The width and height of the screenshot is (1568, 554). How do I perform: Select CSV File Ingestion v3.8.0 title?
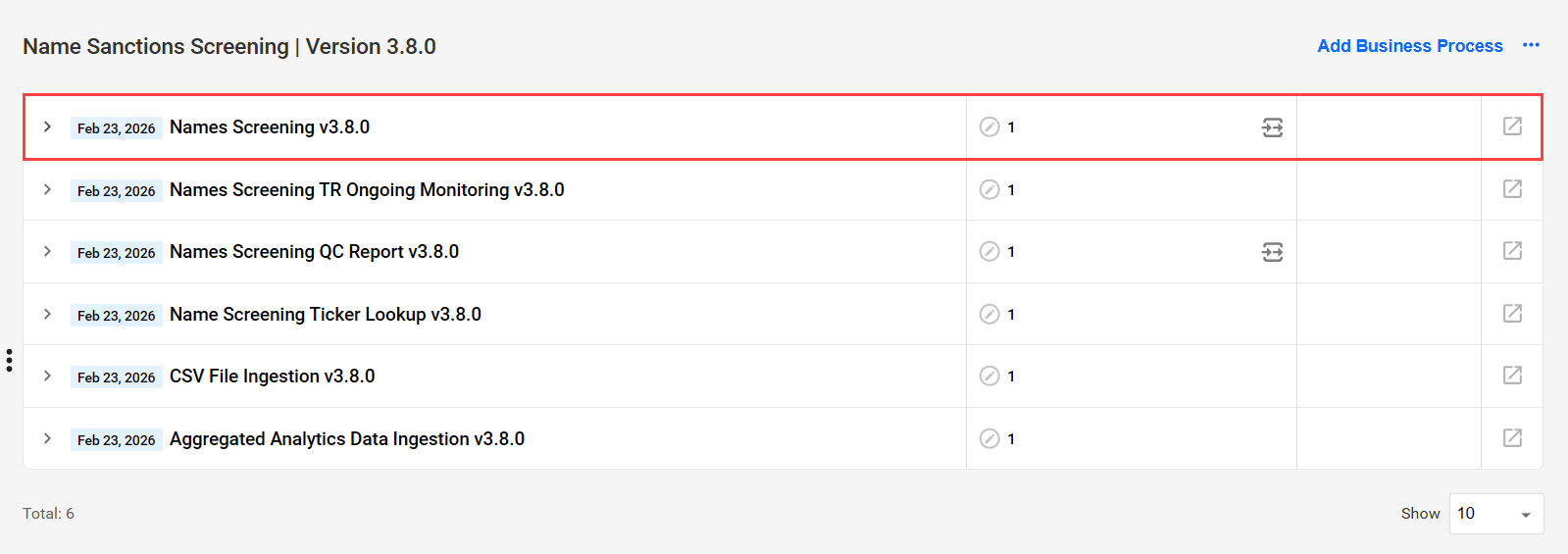click(272, 377)
